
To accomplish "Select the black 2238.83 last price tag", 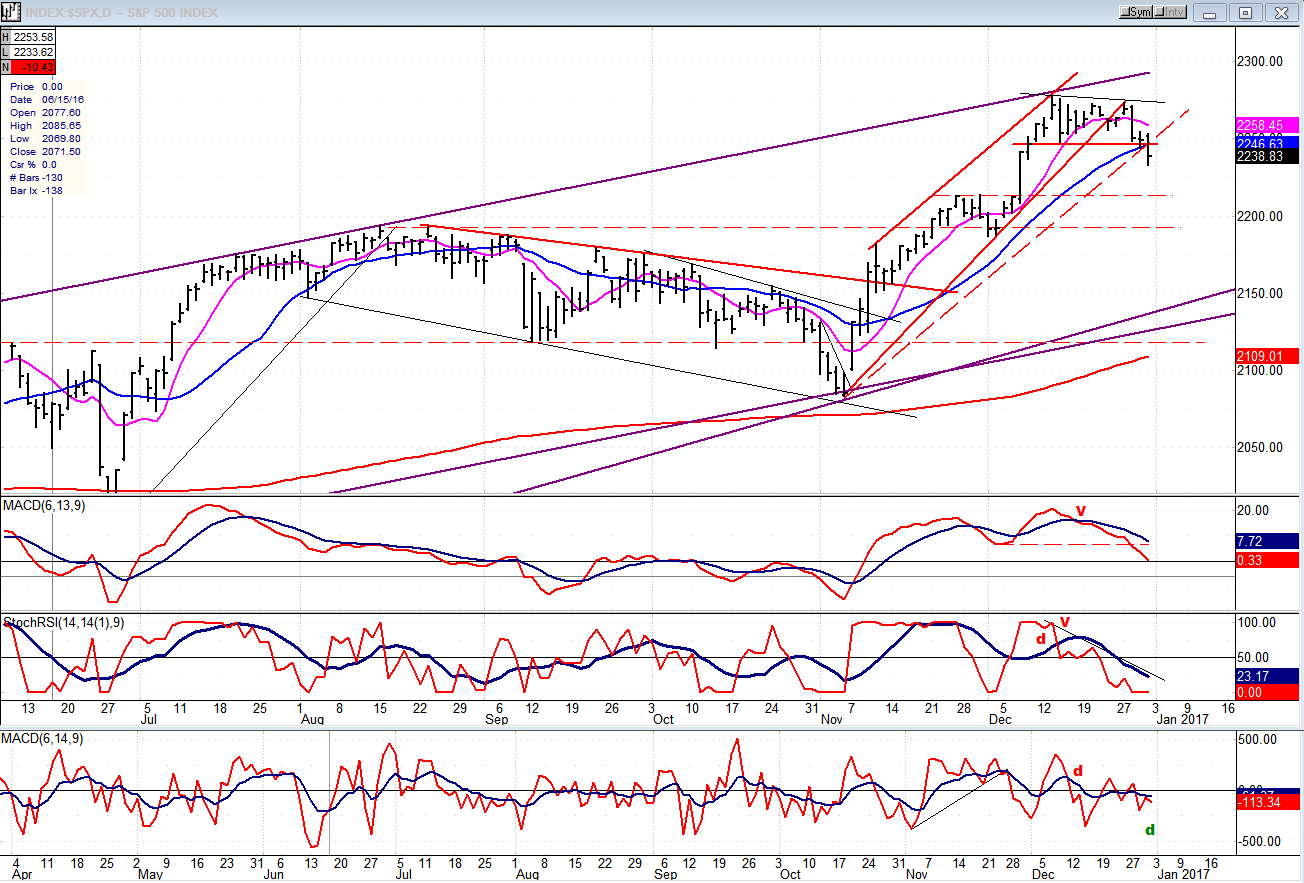I will [x=1266, y=156].
